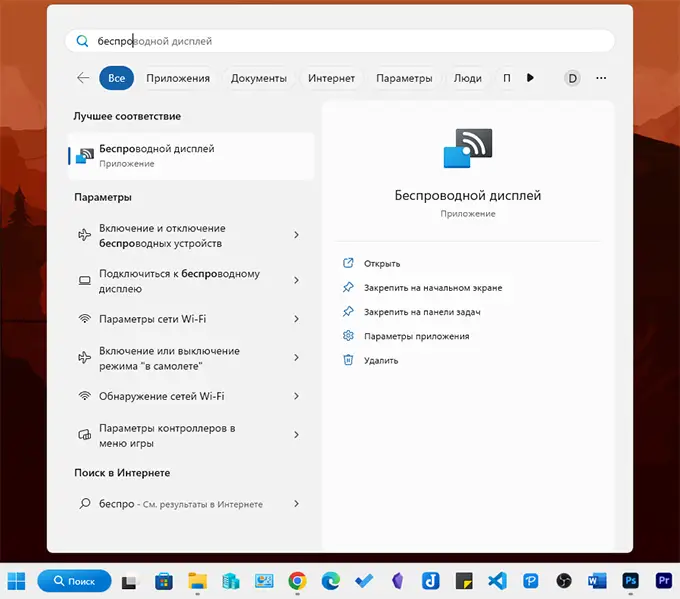Image resolution: width=680 pixels, height=599 pixels.
Task: Click the laptop icon beside Подключиться к беспроводному дисплею
Action: pos(85,281)
